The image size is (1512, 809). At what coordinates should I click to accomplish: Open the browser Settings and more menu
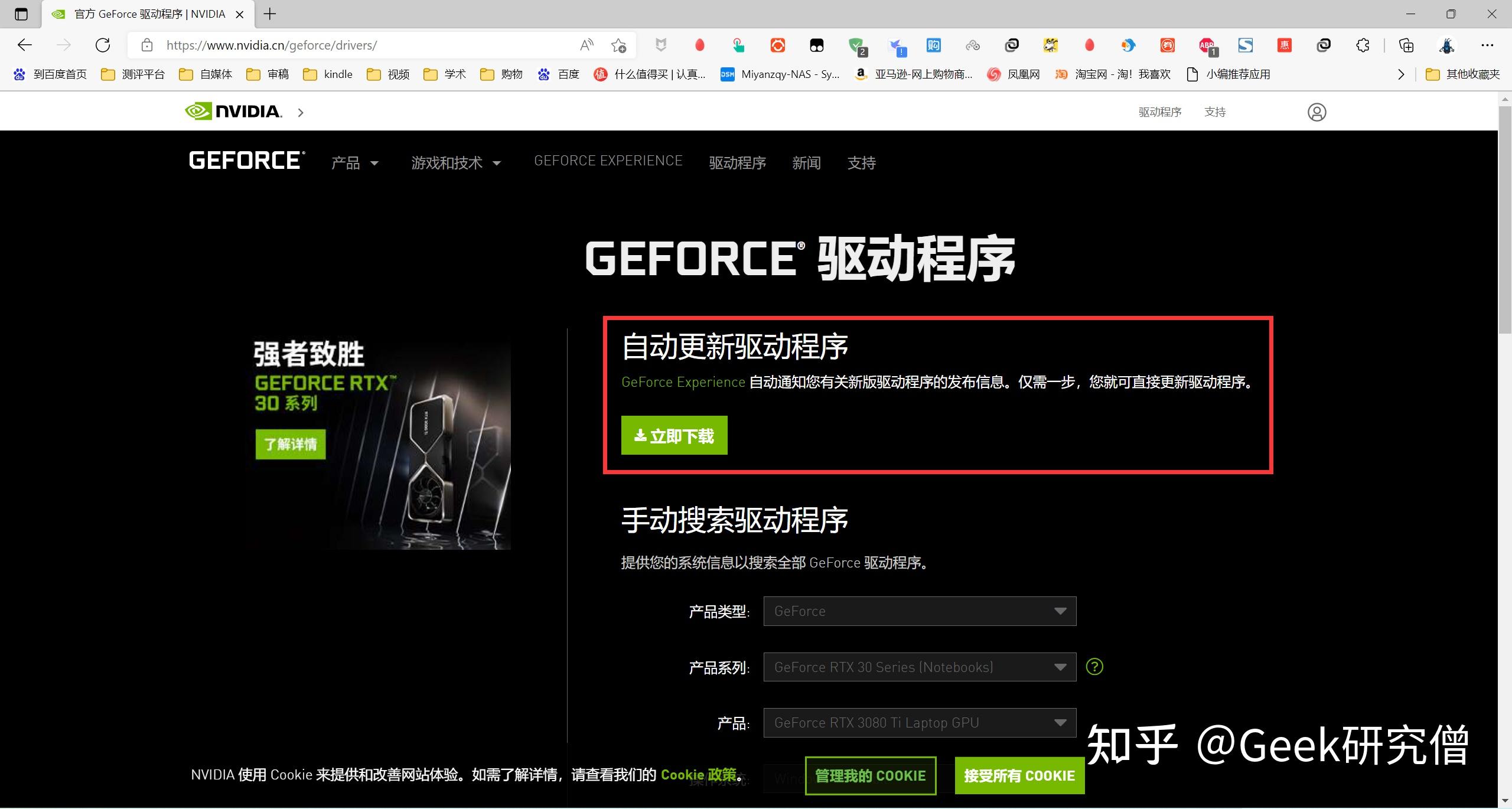click(x=1487, y=45)
